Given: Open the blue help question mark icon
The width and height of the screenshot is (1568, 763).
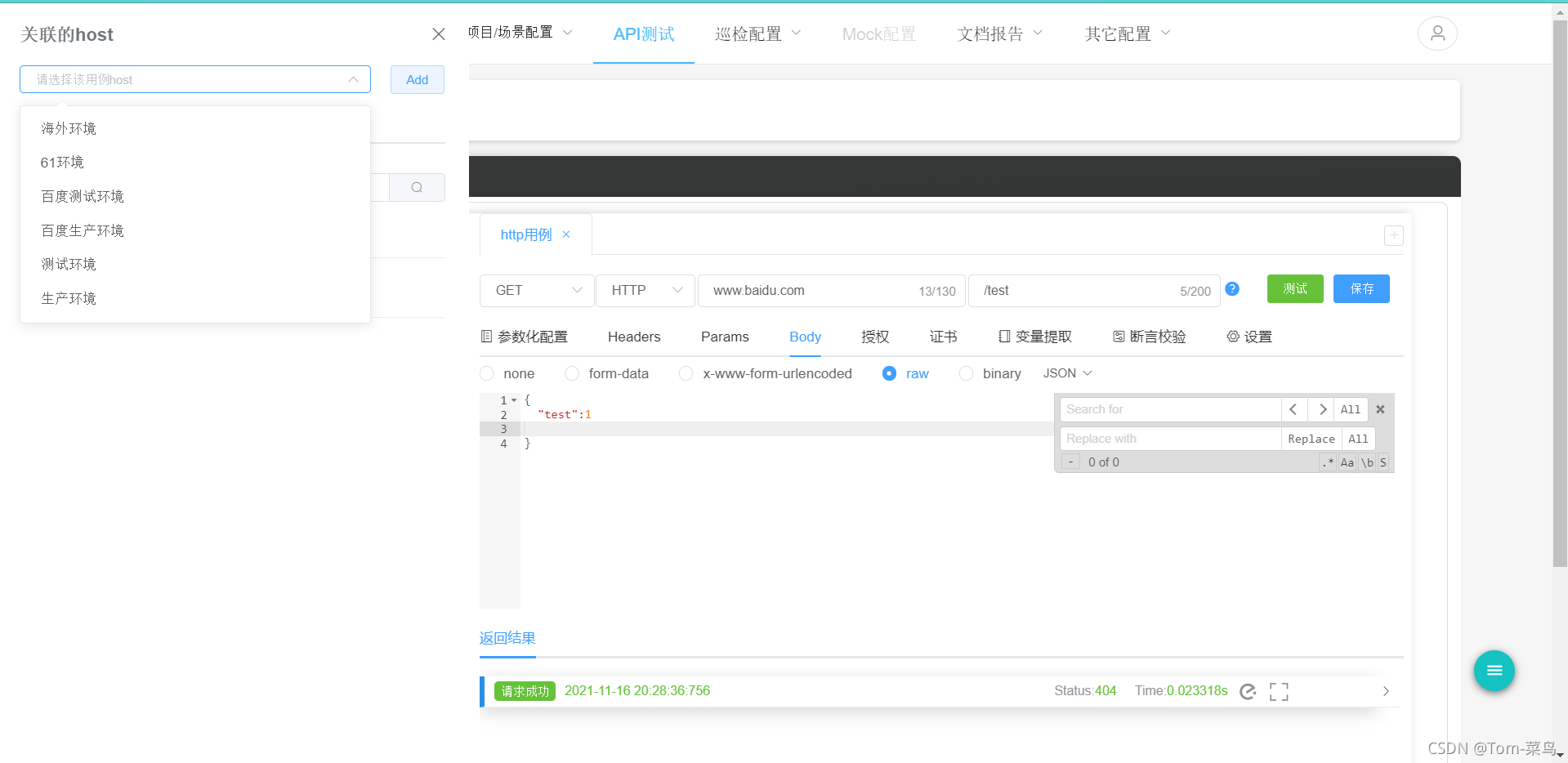Looking at the screenshot, I should 1232,288.
